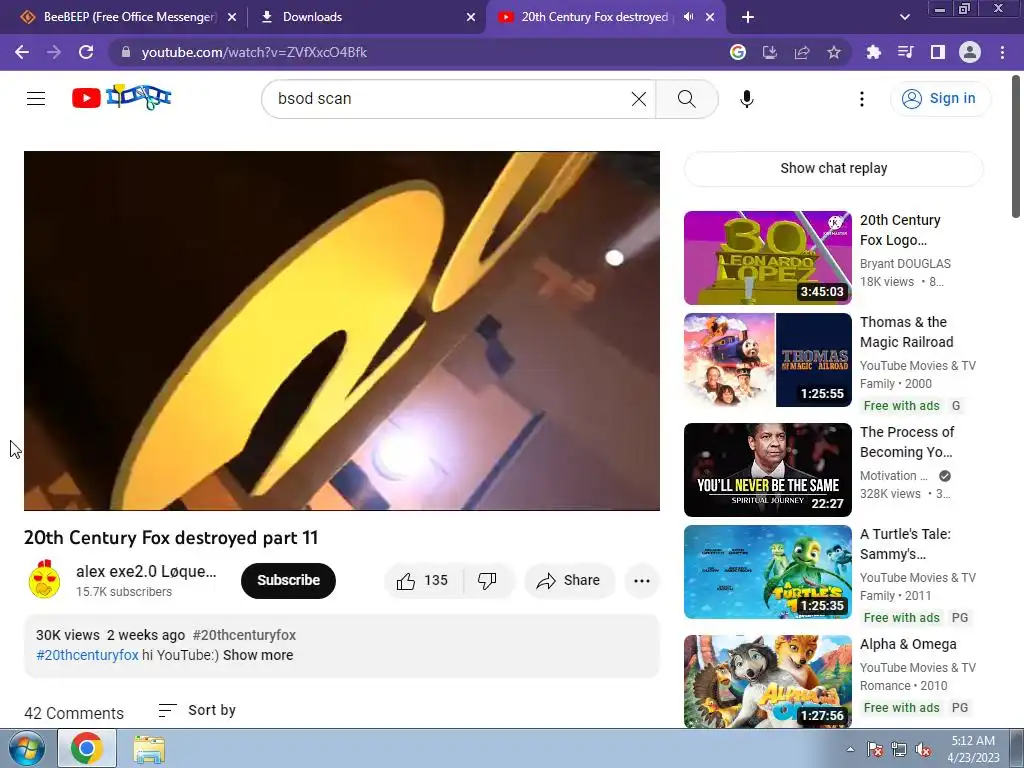Start voice search with microphone icon

click(x=746, y=99)
